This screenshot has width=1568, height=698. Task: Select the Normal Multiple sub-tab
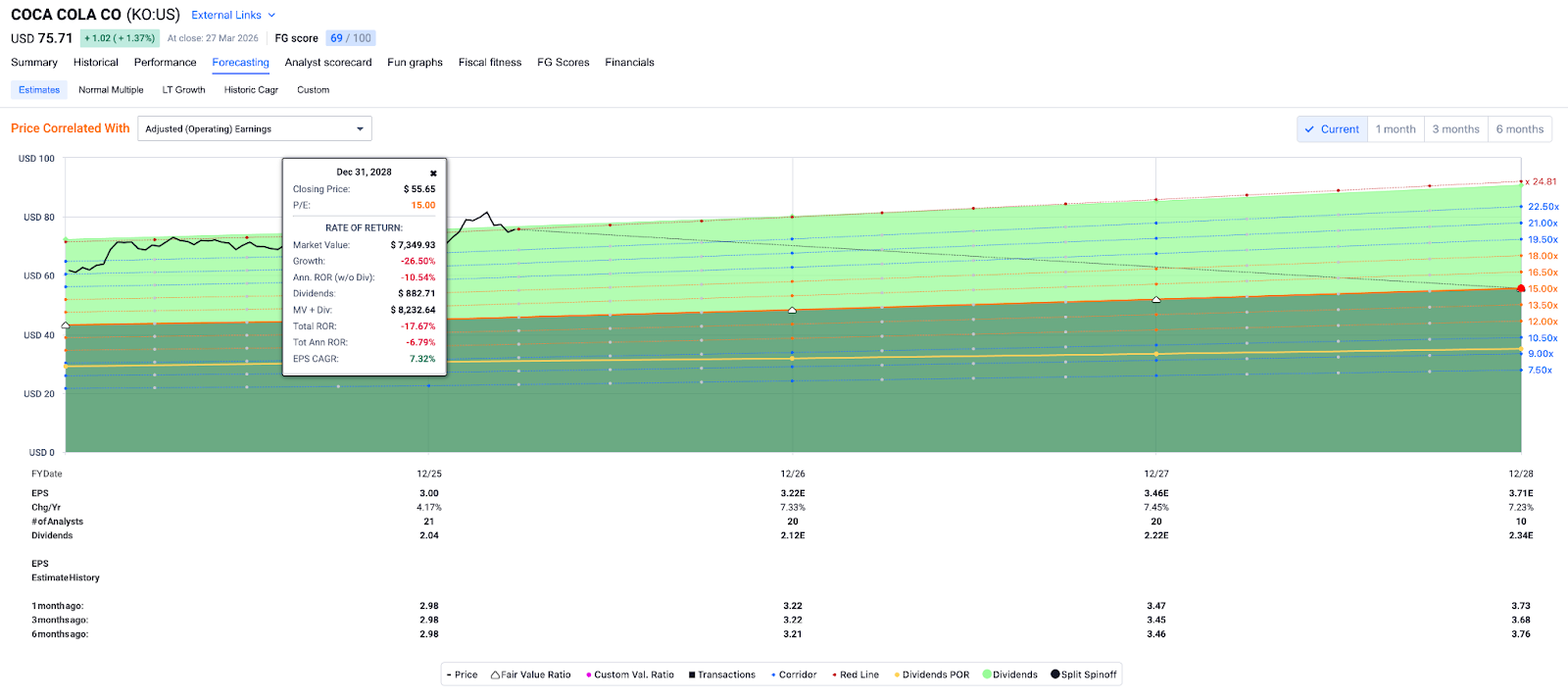click(x=111, y=89)
